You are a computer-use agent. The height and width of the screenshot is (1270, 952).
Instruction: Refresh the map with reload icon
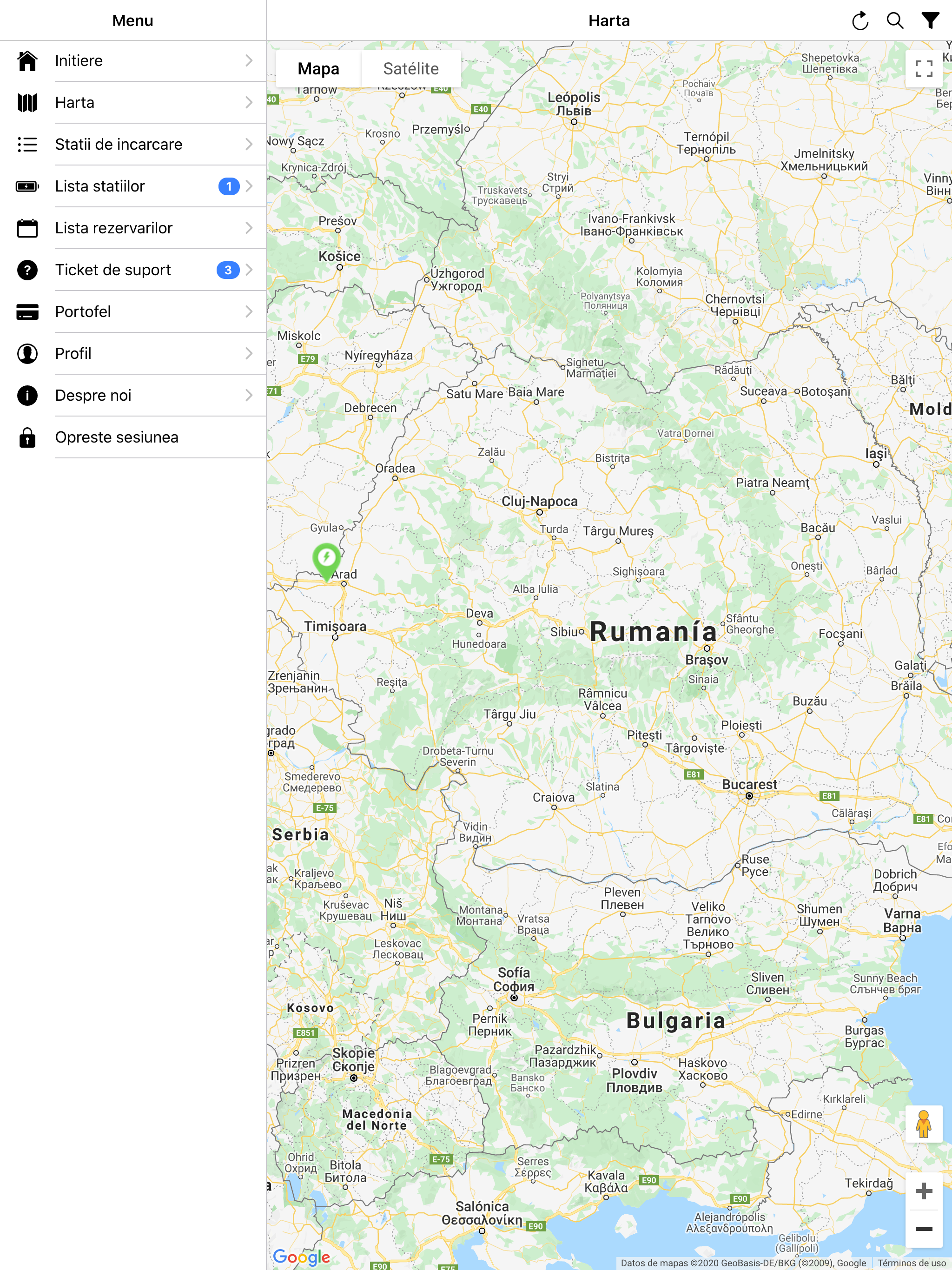859,20
